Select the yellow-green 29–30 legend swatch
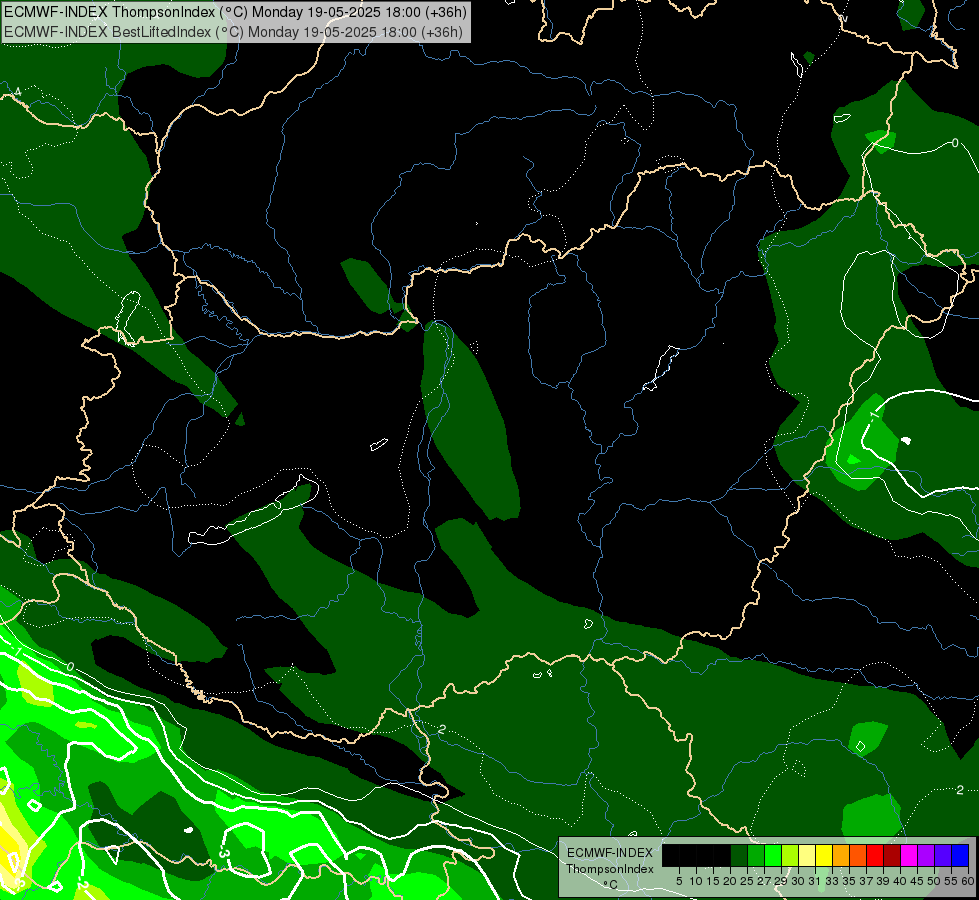This screenshot has width=979, height=900. tap(790, 855)
